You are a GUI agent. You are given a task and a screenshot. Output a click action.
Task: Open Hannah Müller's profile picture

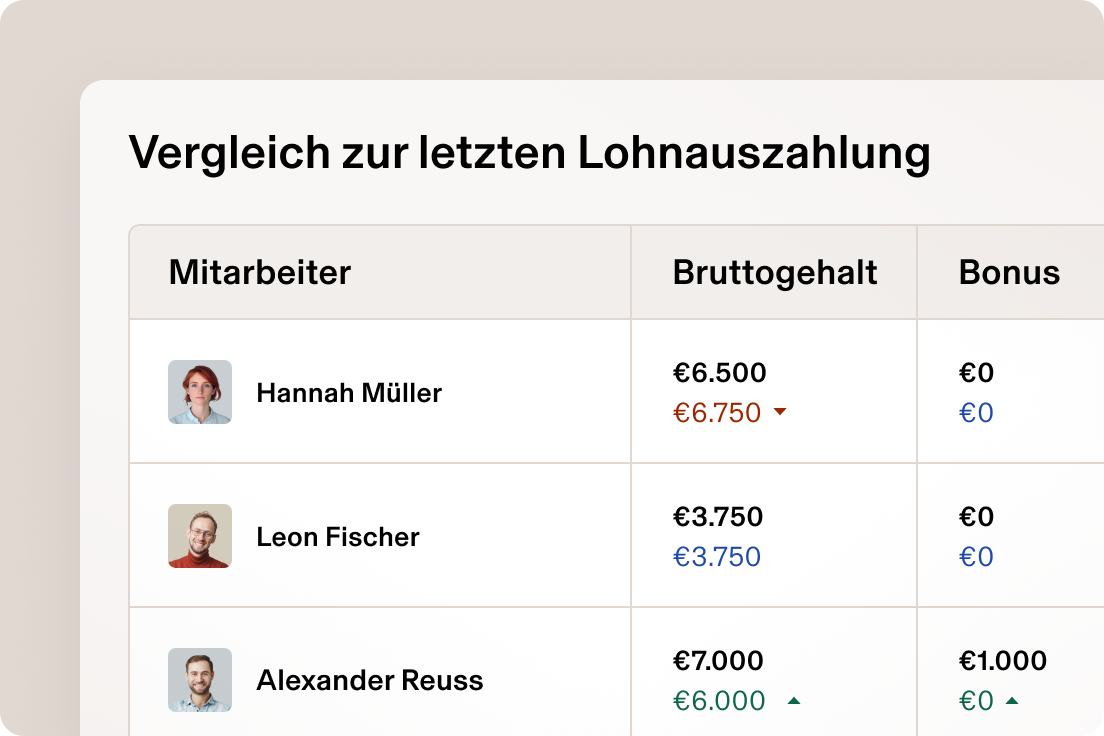(199, 392)
